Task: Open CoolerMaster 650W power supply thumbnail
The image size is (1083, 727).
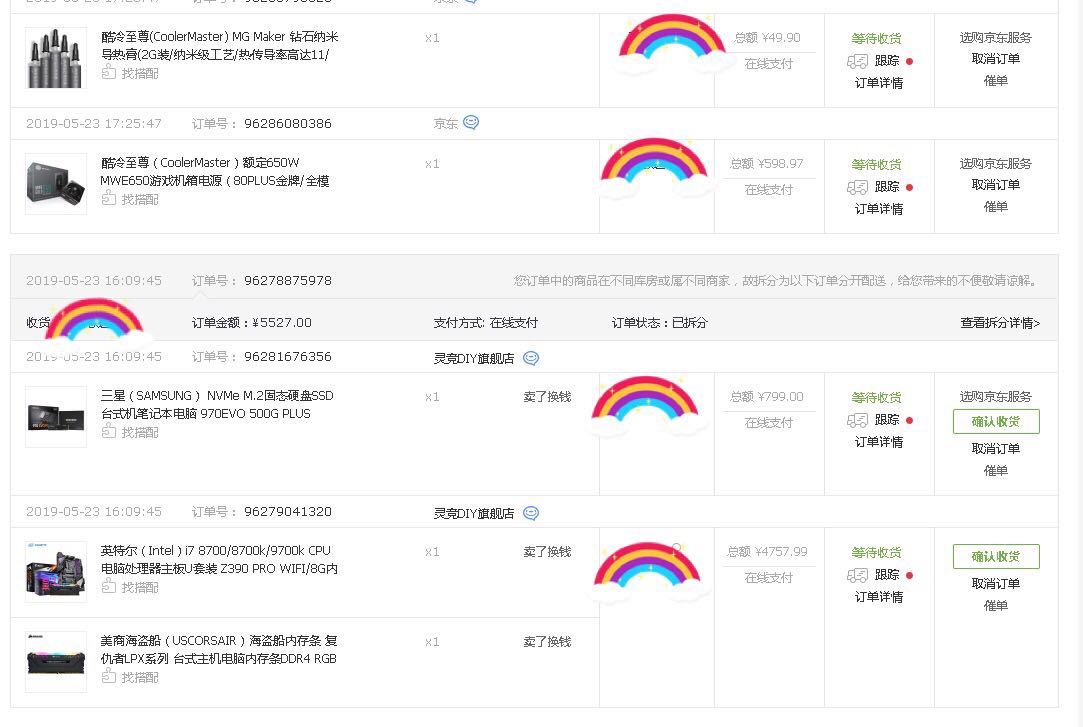Action: click(56, 184)
